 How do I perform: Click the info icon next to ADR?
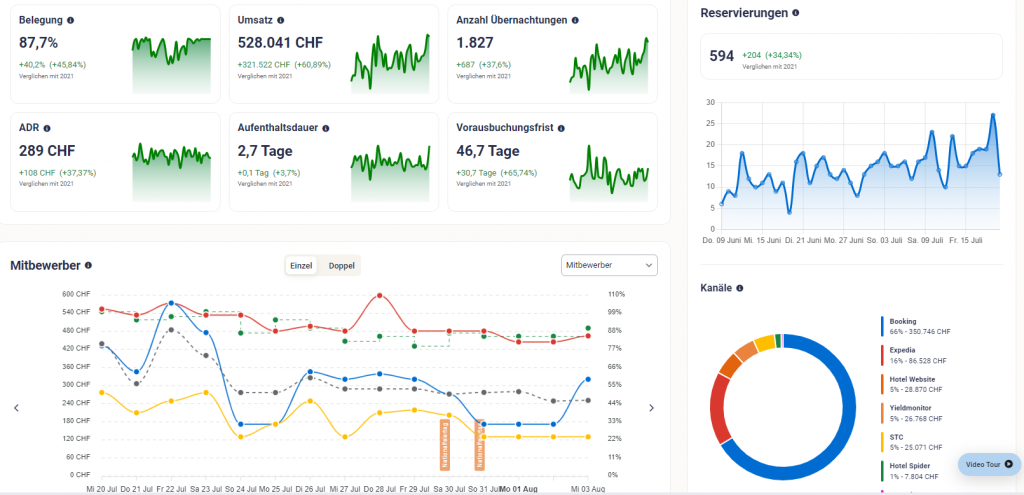[x=47, y=128]
